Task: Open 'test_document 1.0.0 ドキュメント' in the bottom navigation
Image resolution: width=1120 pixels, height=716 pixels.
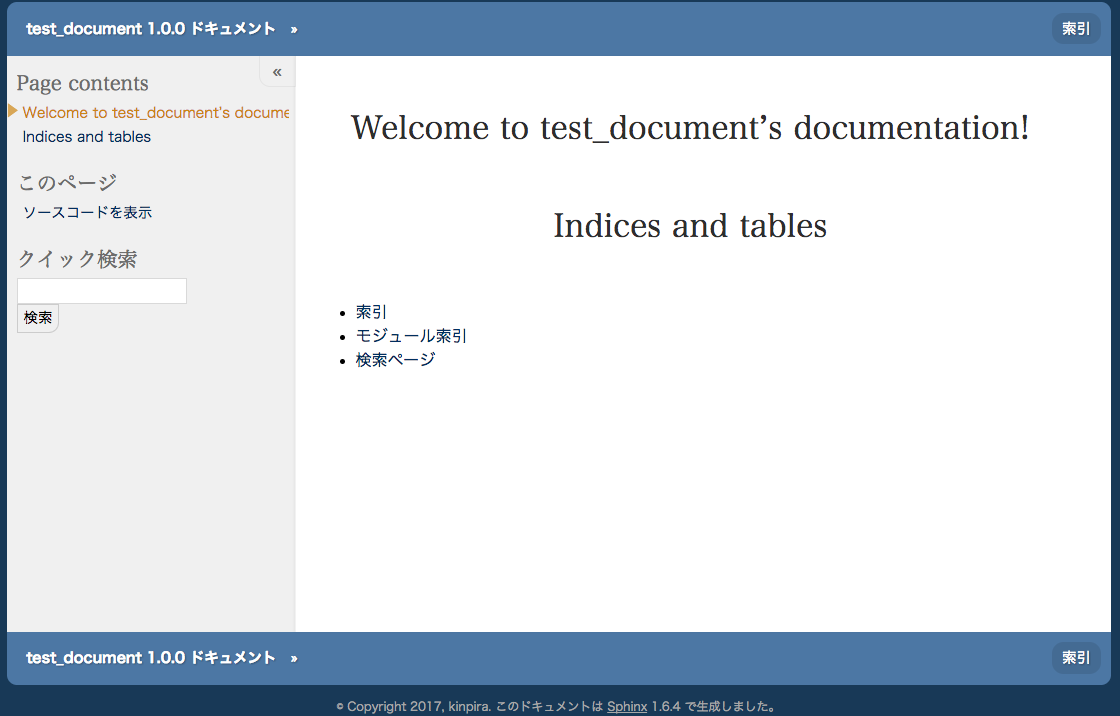Action: (x=150, y=657)
